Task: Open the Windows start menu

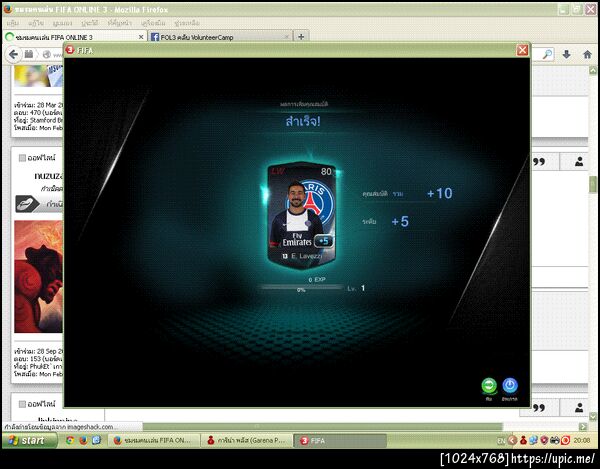Action: click(29, 440)
